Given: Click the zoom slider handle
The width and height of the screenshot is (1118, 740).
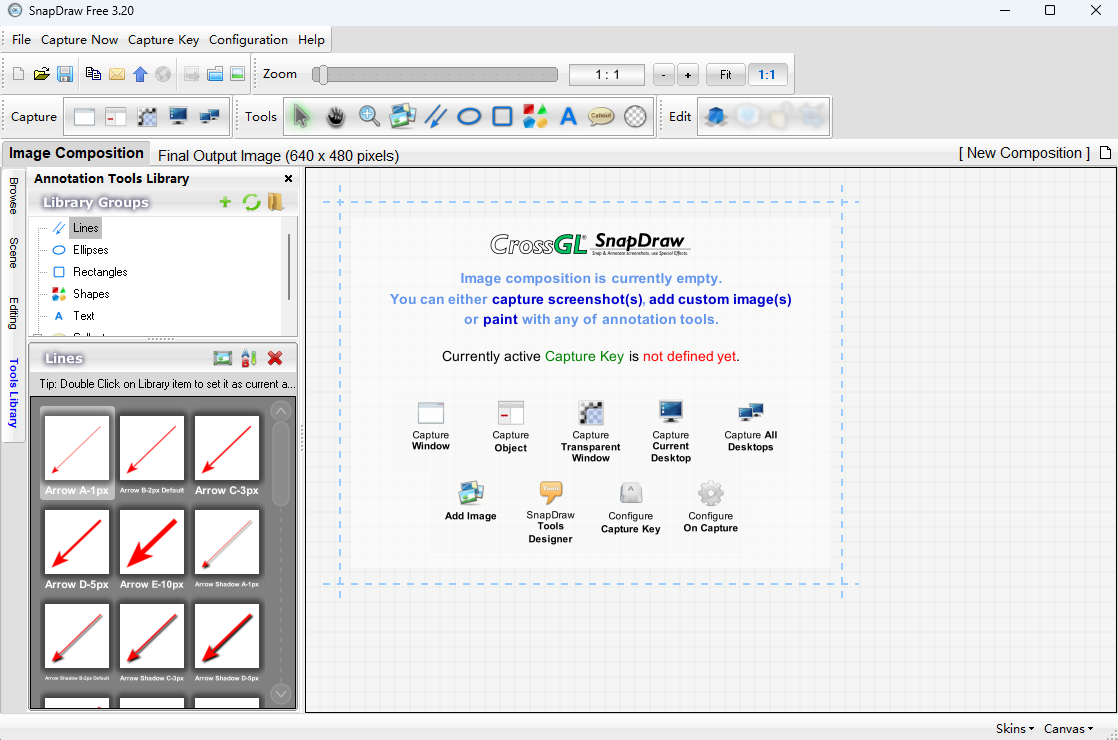Looking at the screenshot, I should [x=321, y=75].
